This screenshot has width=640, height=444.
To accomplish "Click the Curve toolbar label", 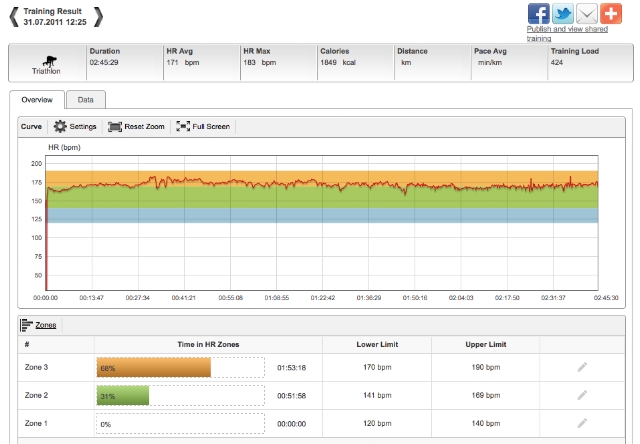I will 31,127.
